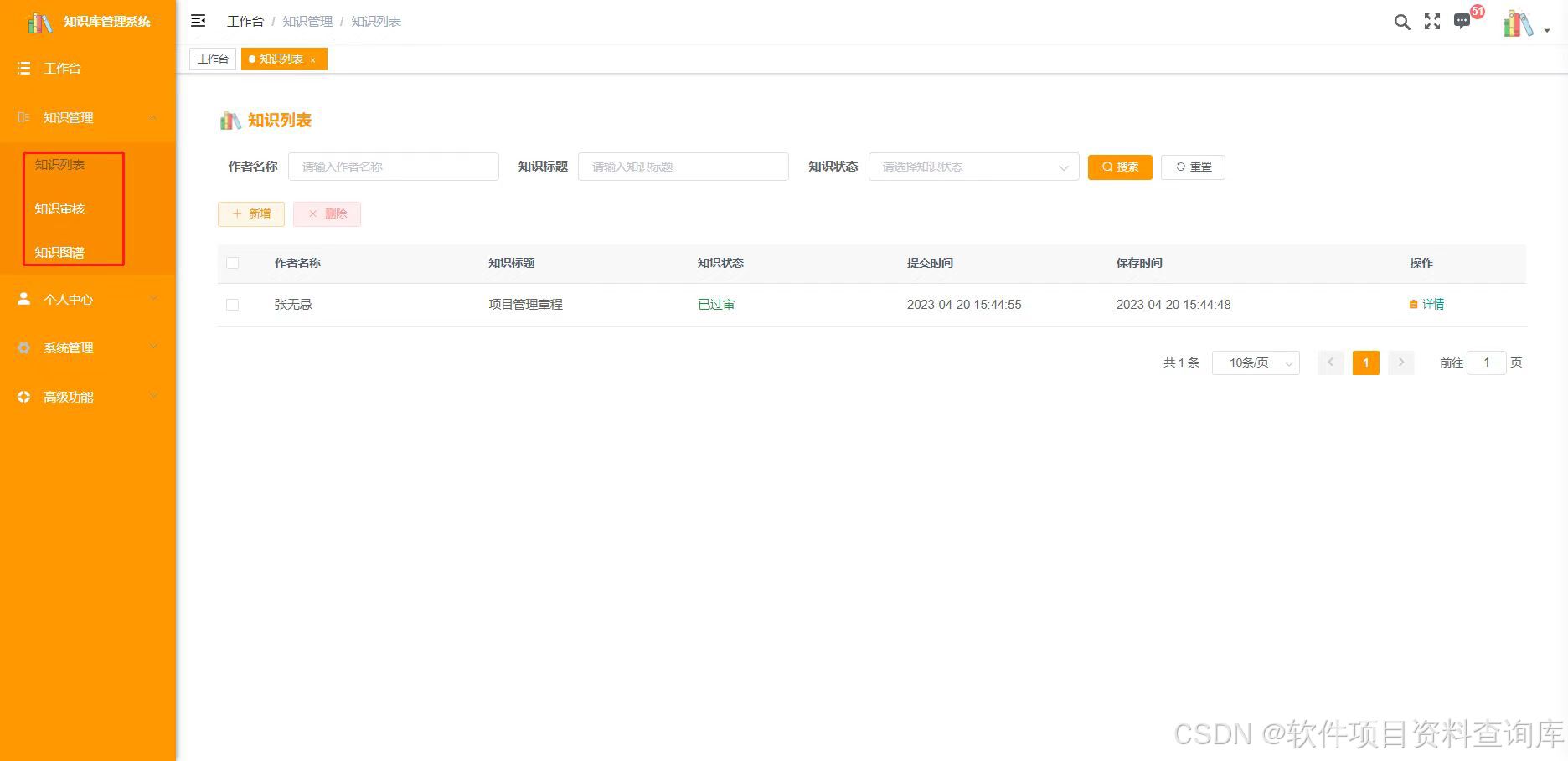Click the 重置 button
This screenshot has width=1568, height=761.
[1193, 167]
